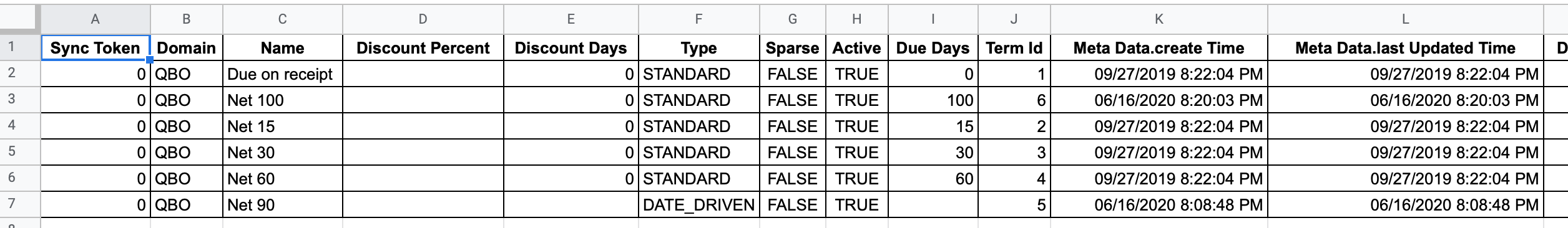This screenshot has height=228, width=1568.
Task: Click the Term Id cell with value 6
Action: [x=1014, y=100]
